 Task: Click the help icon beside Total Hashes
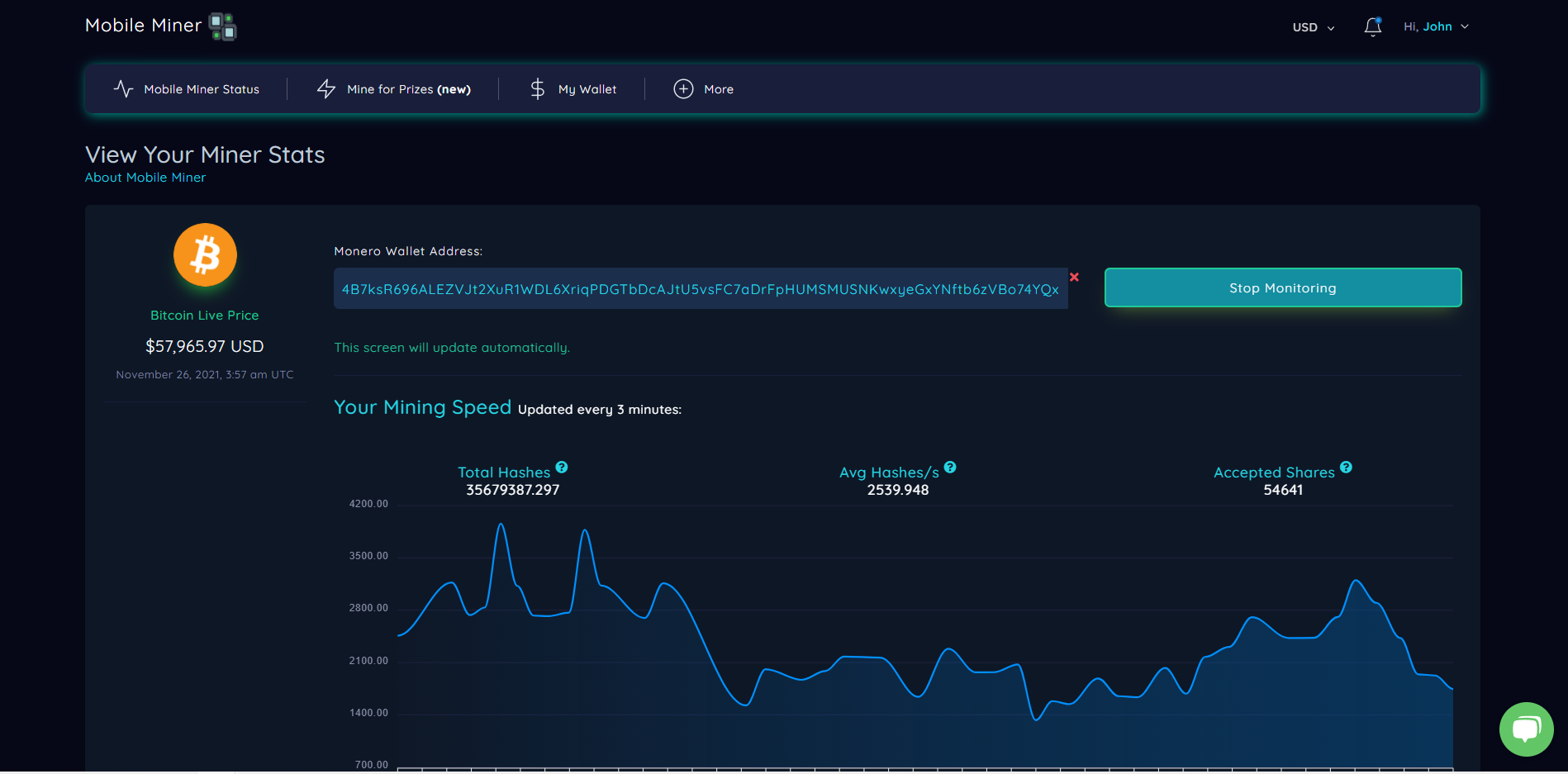[x=561, y=467]
